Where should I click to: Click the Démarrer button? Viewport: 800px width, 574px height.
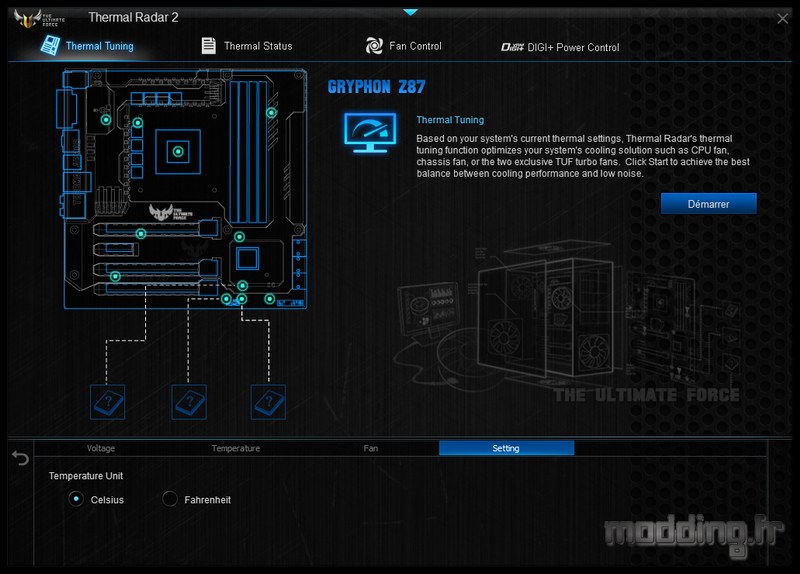coord(708,204)
